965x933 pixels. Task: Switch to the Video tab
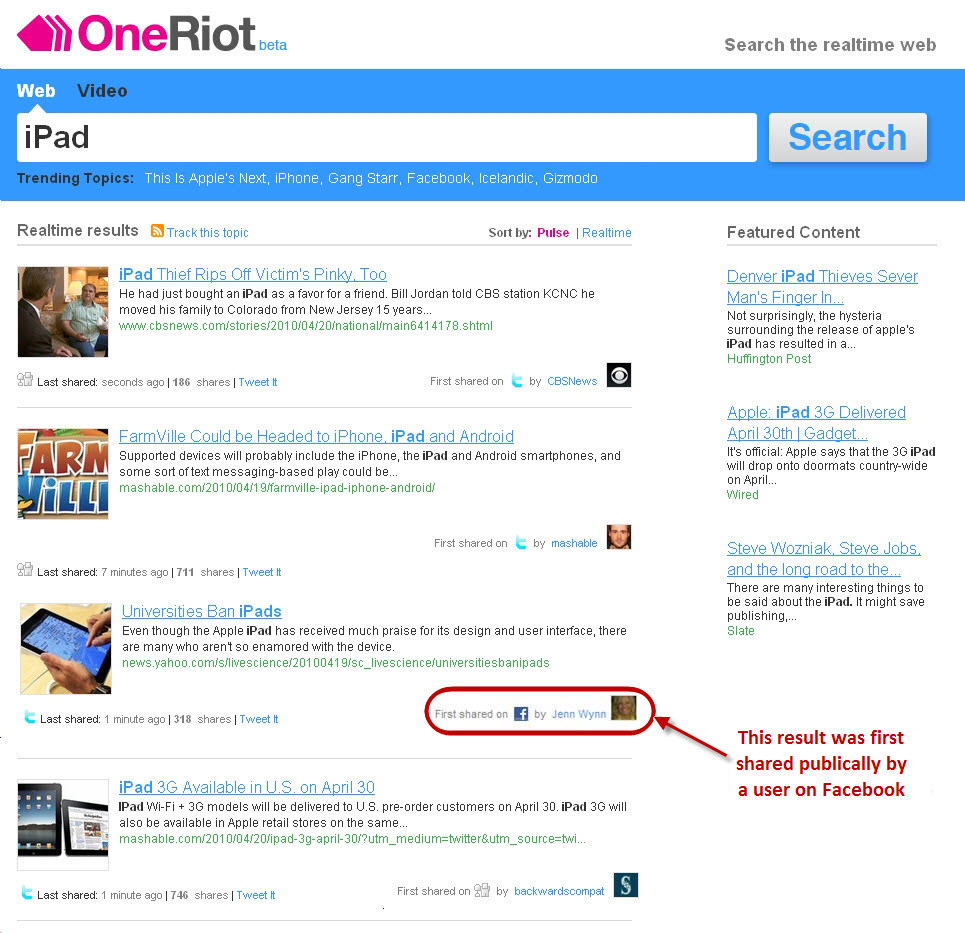[102, 90]
